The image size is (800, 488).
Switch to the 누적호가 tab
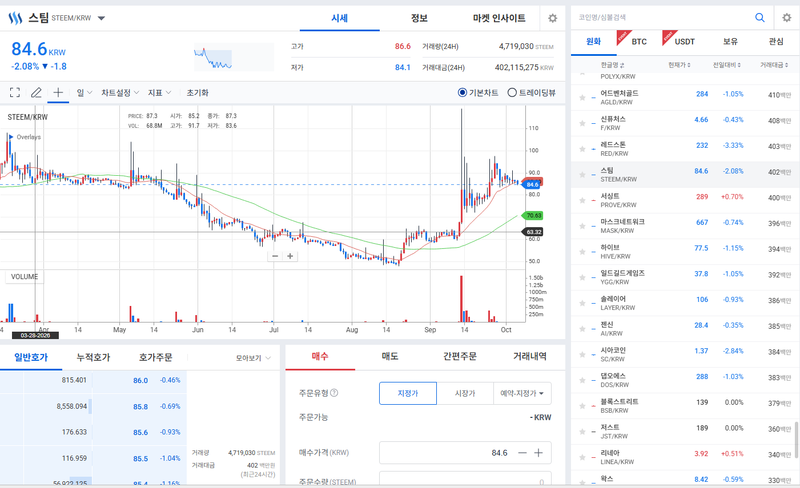93,357
